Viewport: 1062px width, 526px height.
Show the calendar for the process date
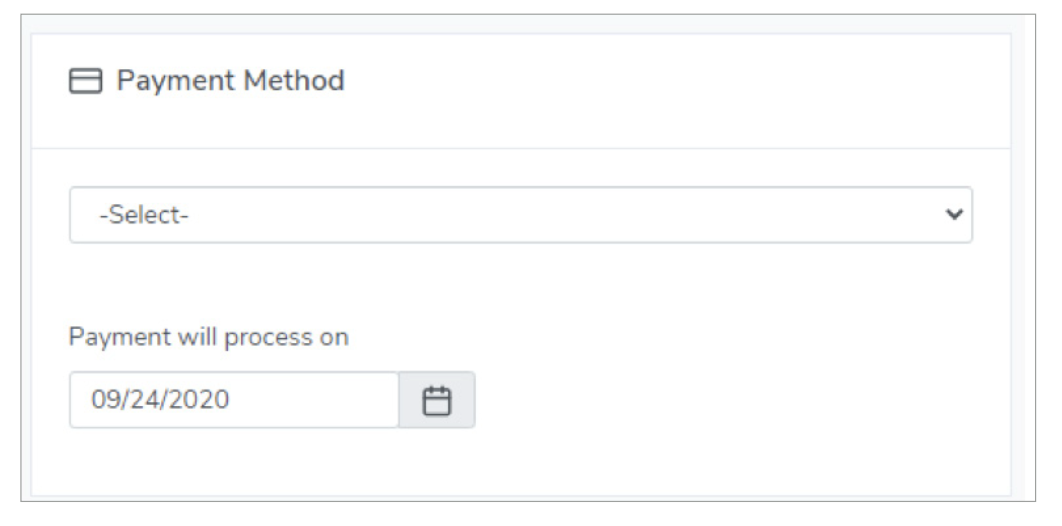click(437, 400)
